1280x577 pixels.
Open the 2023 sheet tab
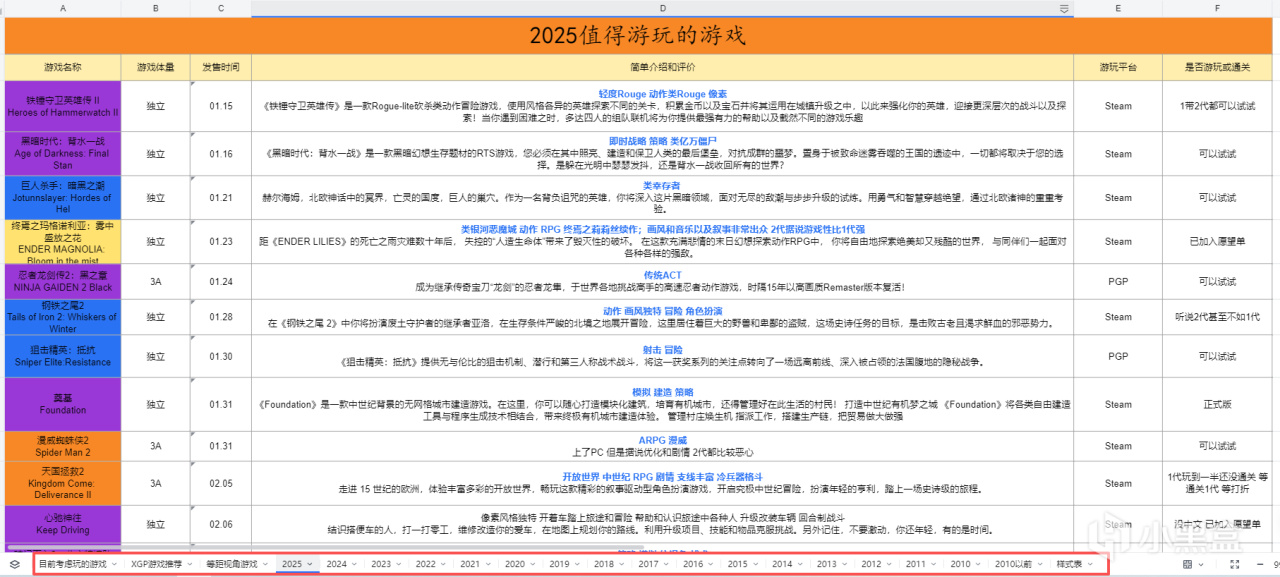coord(380,564)
